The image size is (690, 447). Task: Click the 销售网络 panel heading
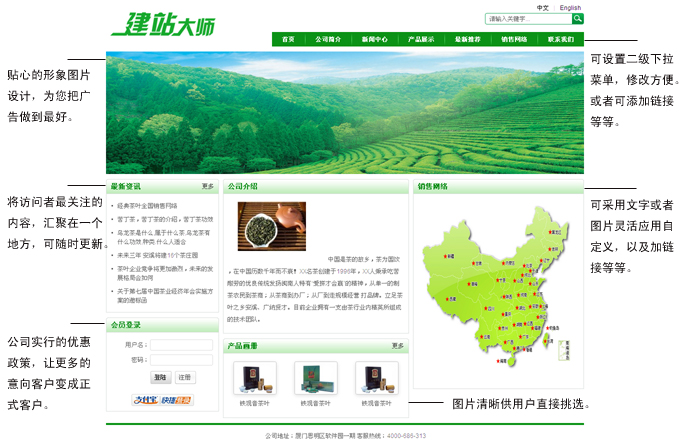(433, 187)
